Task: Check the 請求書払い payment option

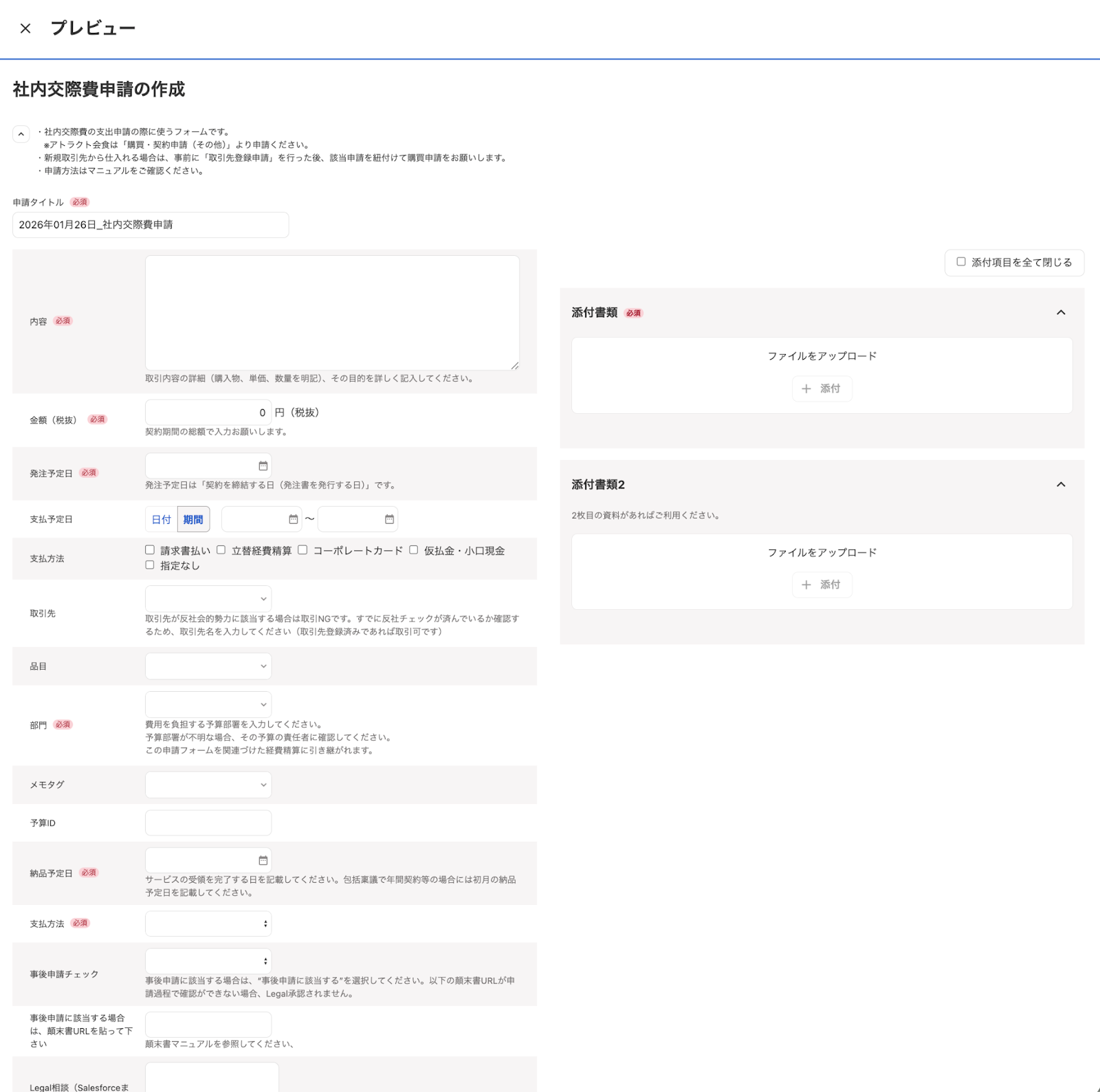Action: 150,550
